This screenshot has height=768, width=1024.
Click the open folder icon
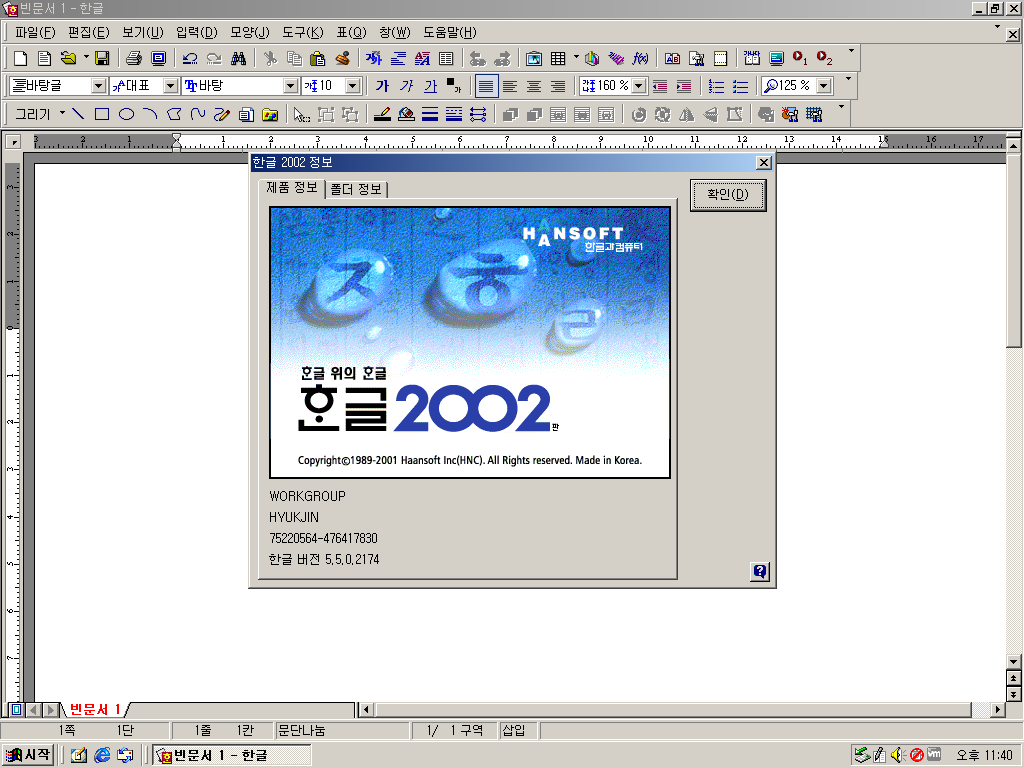tap(68, 59)
